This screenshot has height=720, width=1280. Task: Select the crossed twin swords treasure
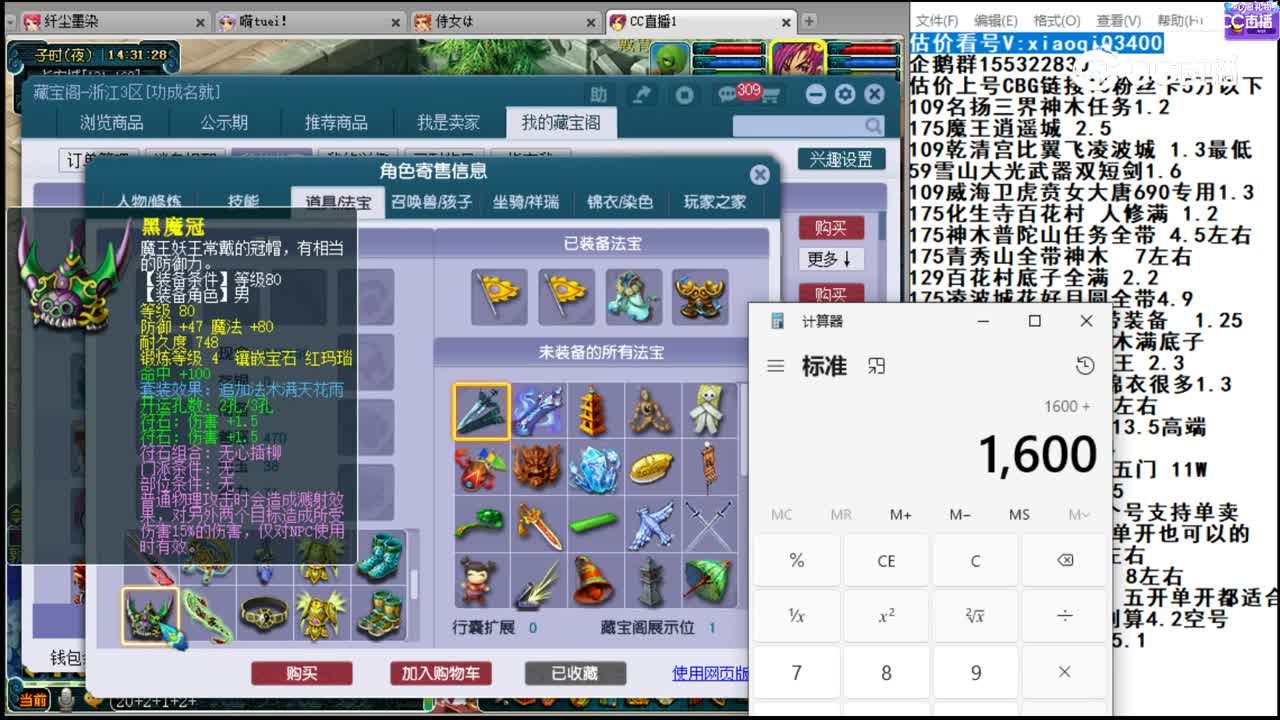click(708, 525)
